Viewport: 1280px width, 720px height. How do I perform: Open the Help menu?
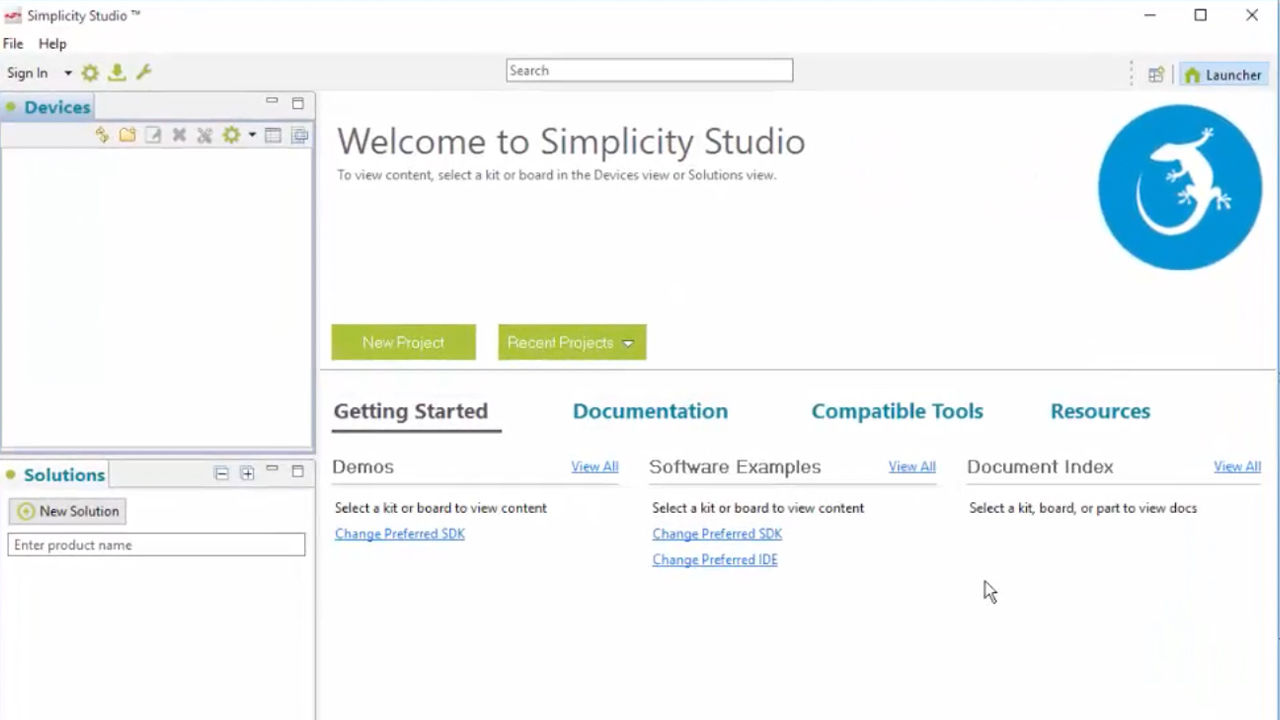(x=52, y=44)
